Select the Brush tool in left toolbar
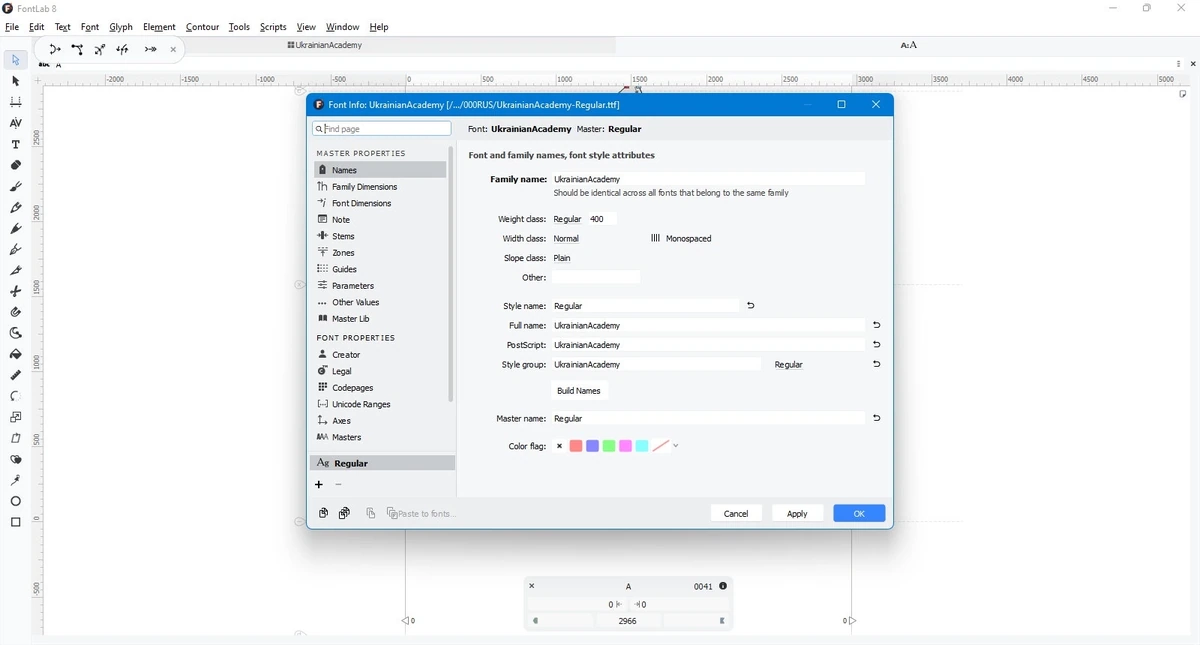1200x645 pixels. (15, 186)
